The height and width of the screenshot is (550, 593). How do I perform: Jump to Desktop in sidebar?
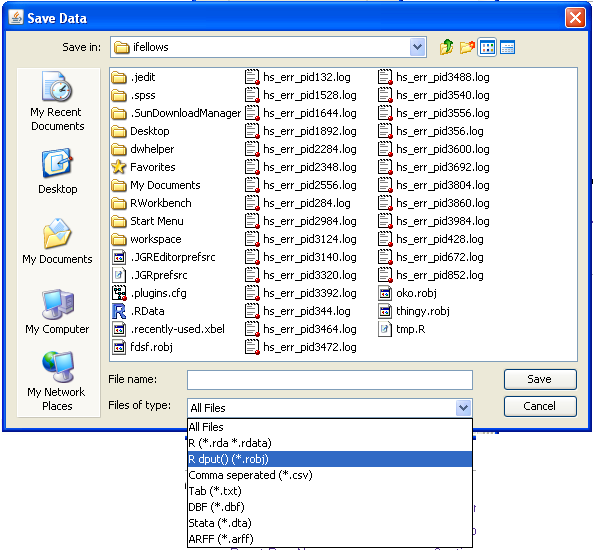tap(57, 171)
